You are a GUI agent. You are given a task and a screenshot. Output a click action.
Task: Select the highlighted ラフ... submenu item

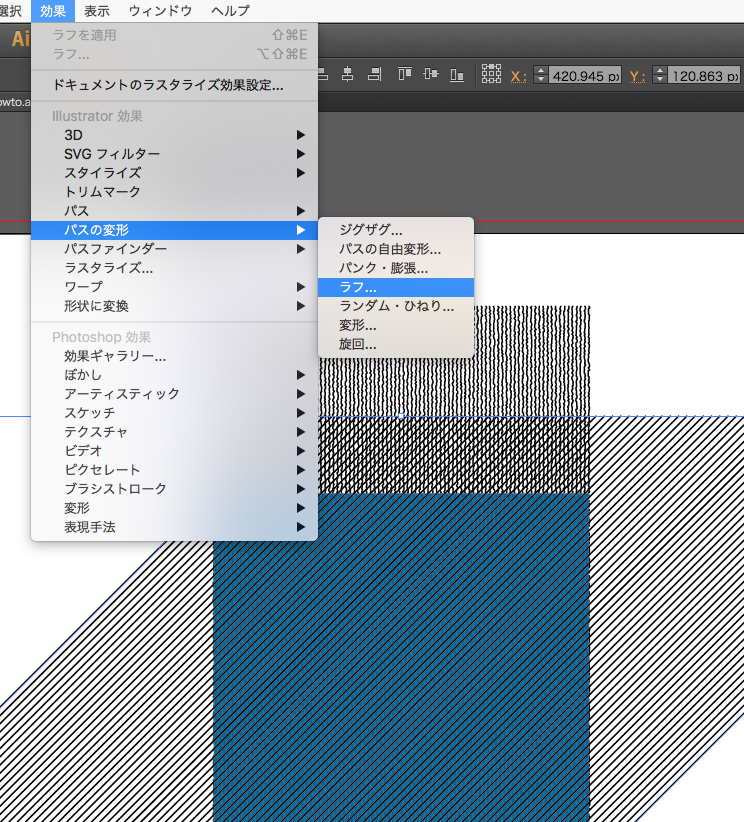click(x=396, y=287)
